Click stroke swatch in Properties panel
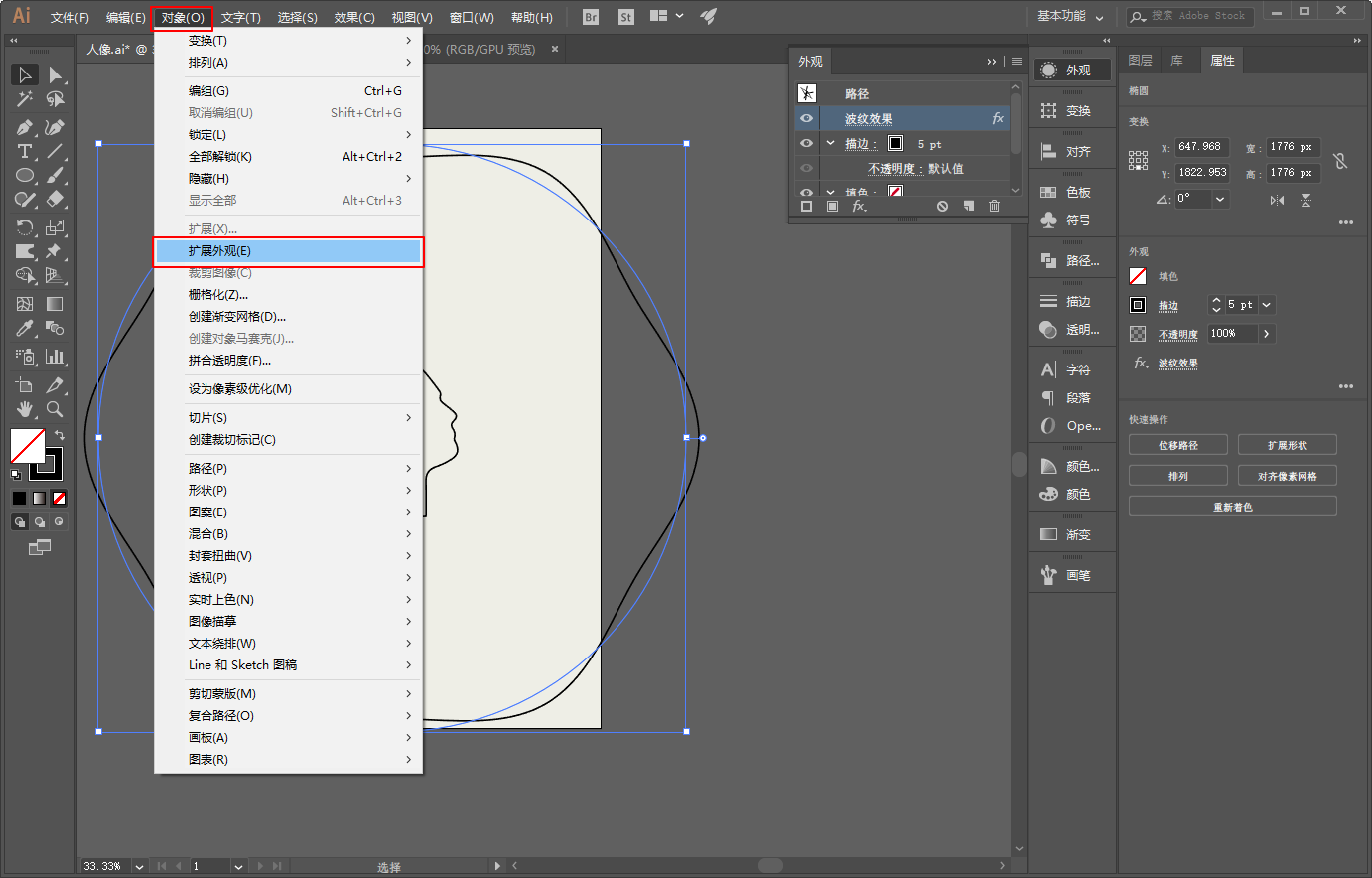 [x=1138, y=305]
